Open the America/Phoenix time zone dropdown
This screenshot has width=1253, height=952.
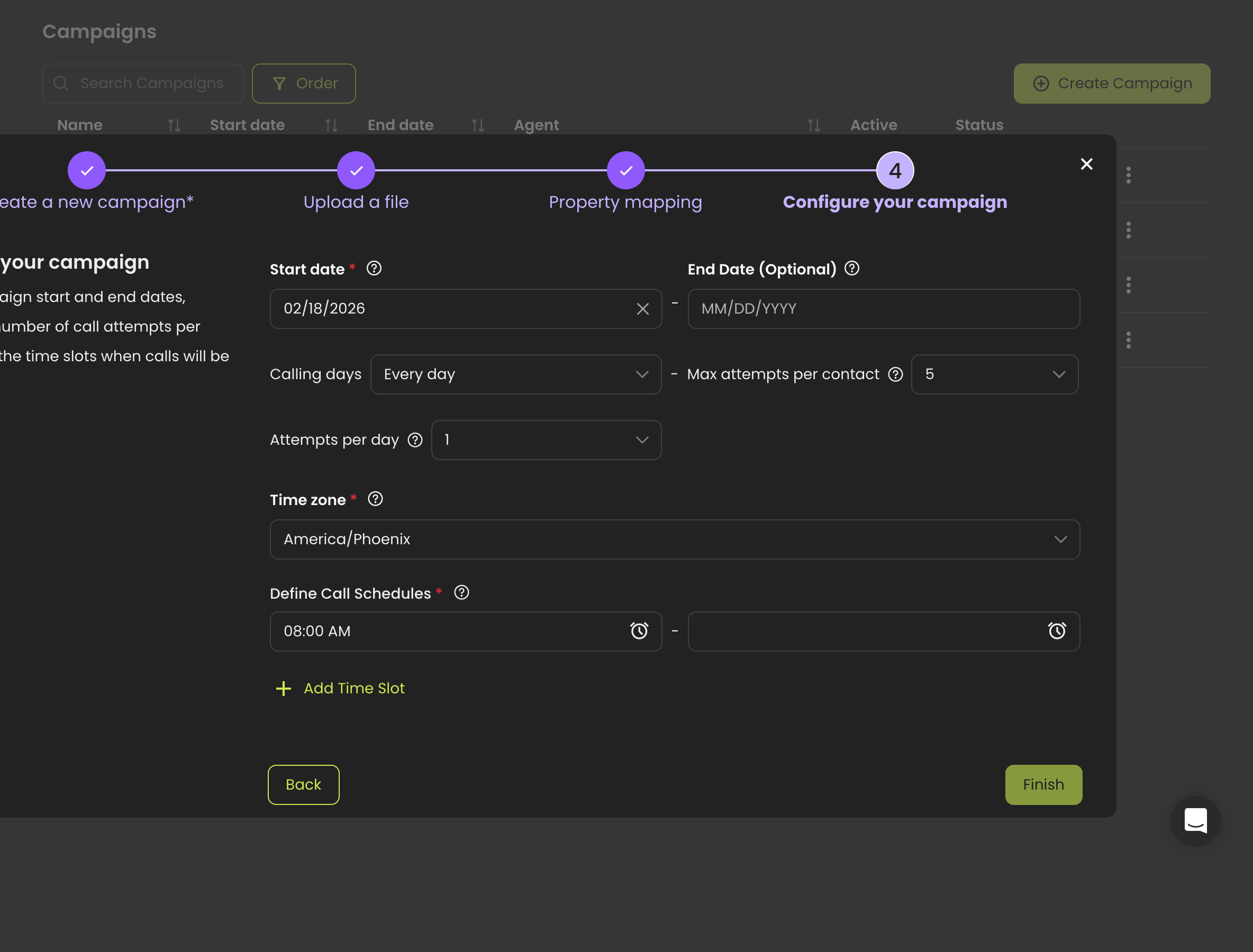(x=674, y=539)
